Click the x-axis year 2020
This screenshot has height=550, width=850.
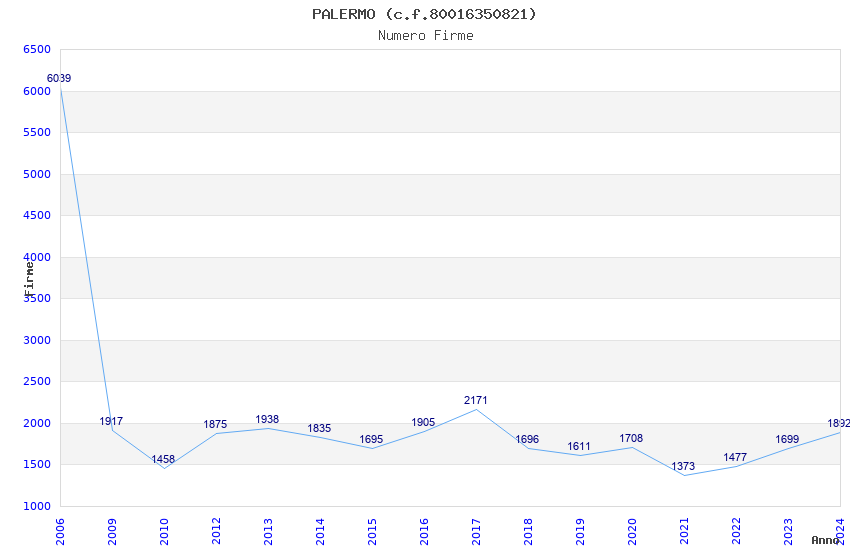[x=633, y=532]
